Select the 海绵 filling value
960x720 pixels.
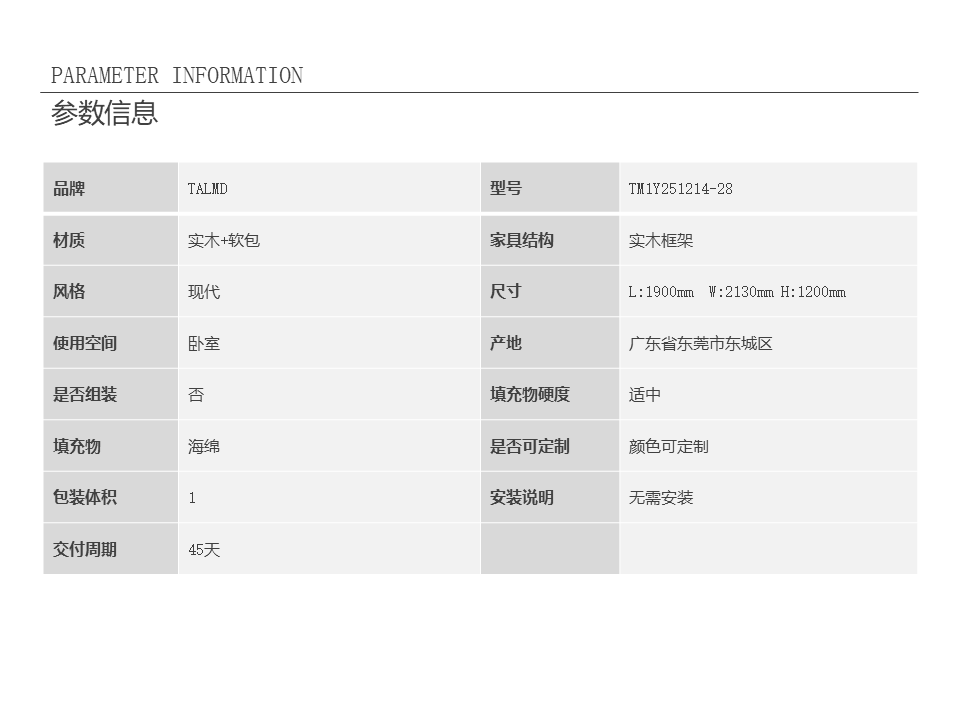pyautogui.click(x=204, y=447)
